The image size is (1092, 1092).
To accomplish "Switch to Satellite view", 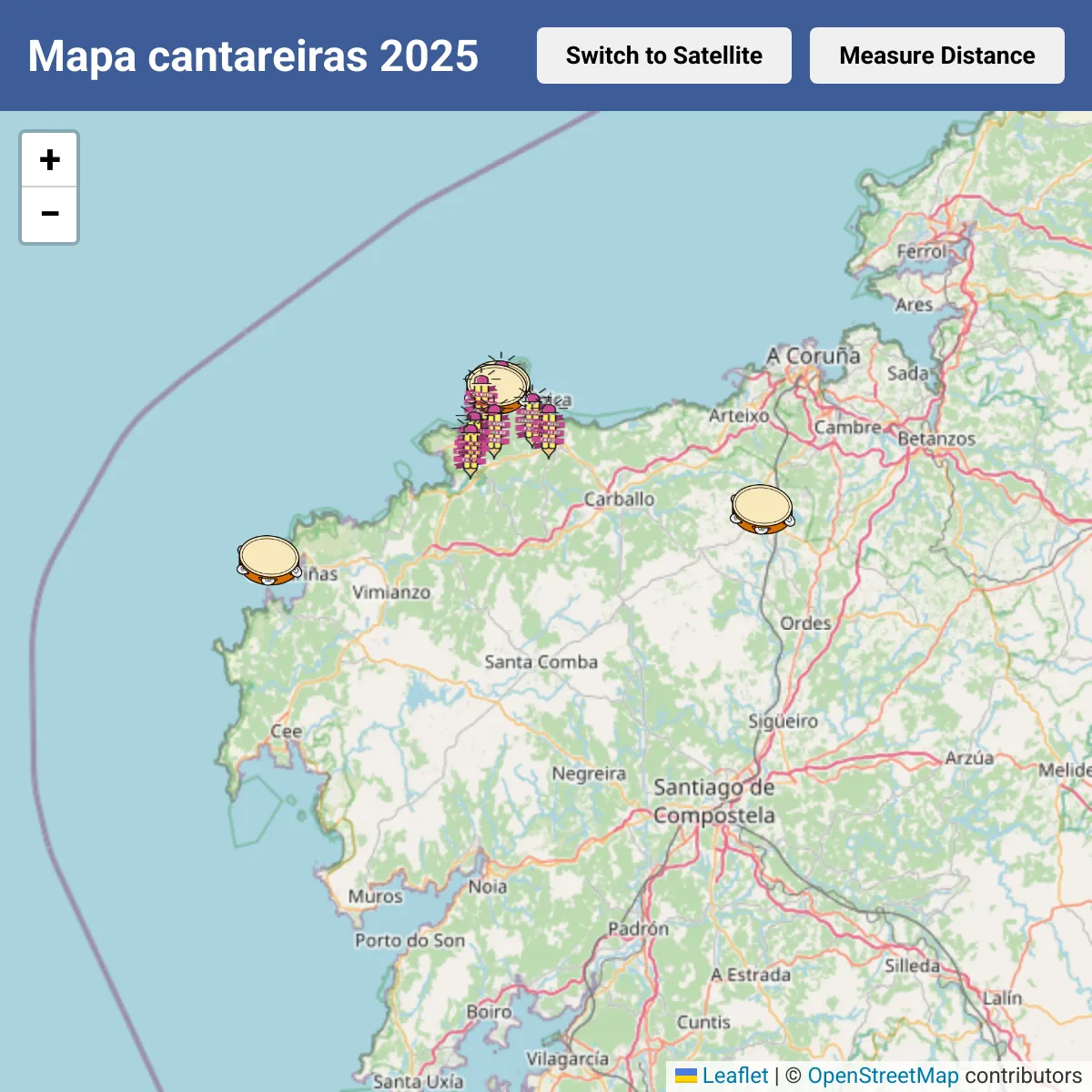I will (x=664, y=56).
